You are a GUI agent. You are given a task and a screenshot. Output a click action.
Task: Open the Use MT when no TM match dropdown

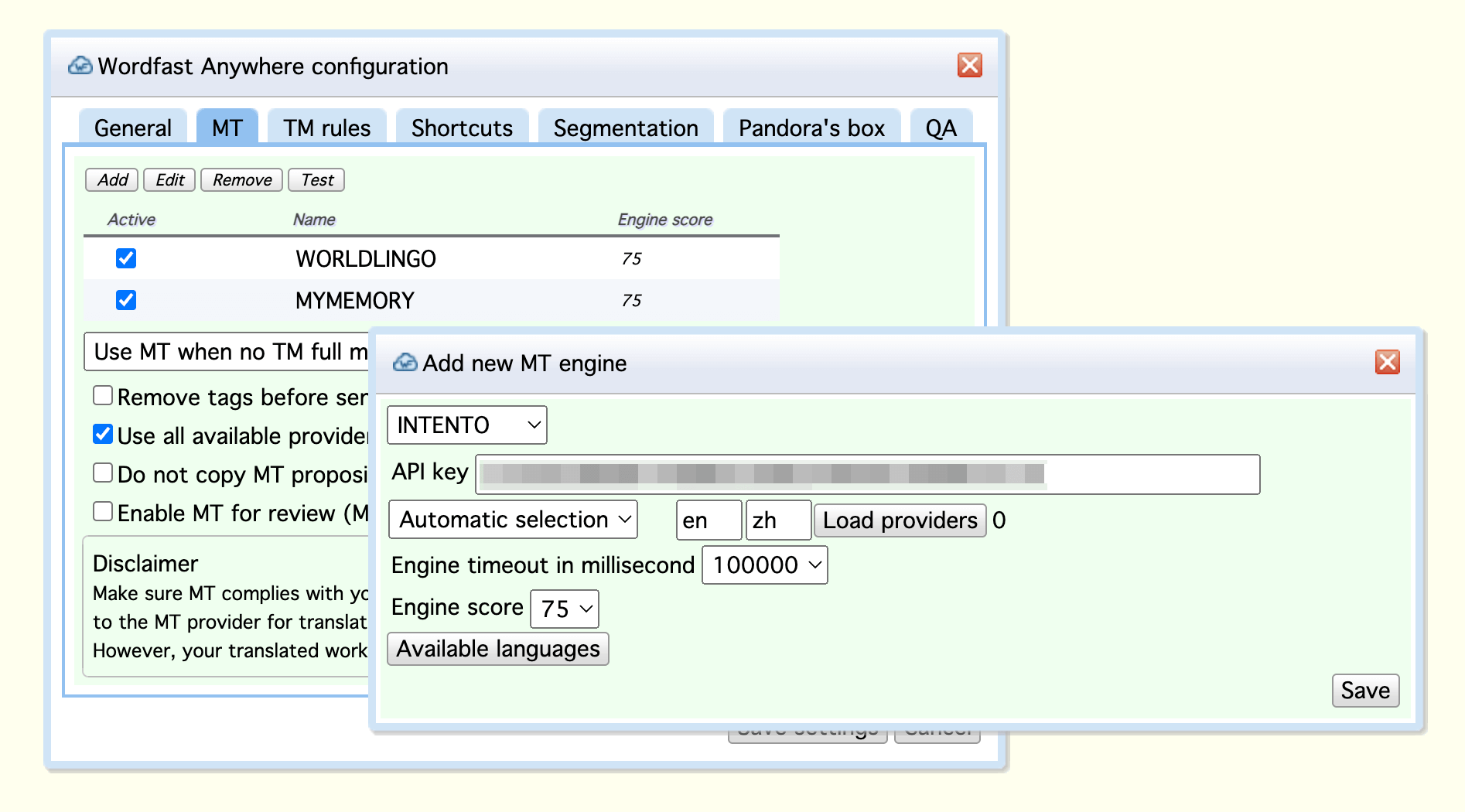227,352
